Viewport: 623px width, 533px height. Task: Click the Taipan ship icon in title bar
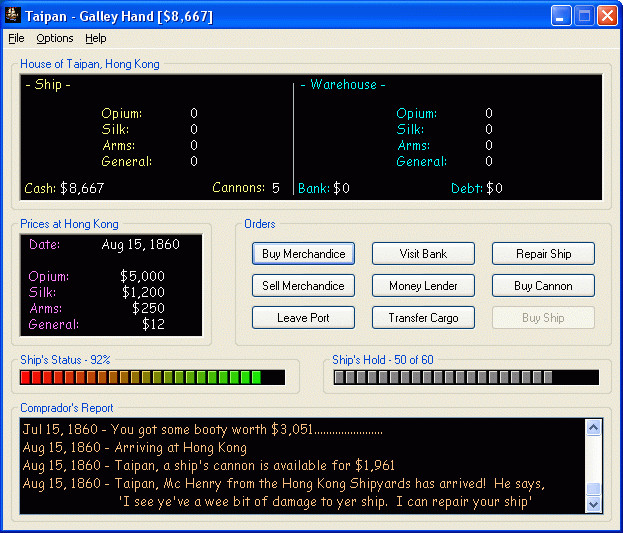tap(12, 16)
